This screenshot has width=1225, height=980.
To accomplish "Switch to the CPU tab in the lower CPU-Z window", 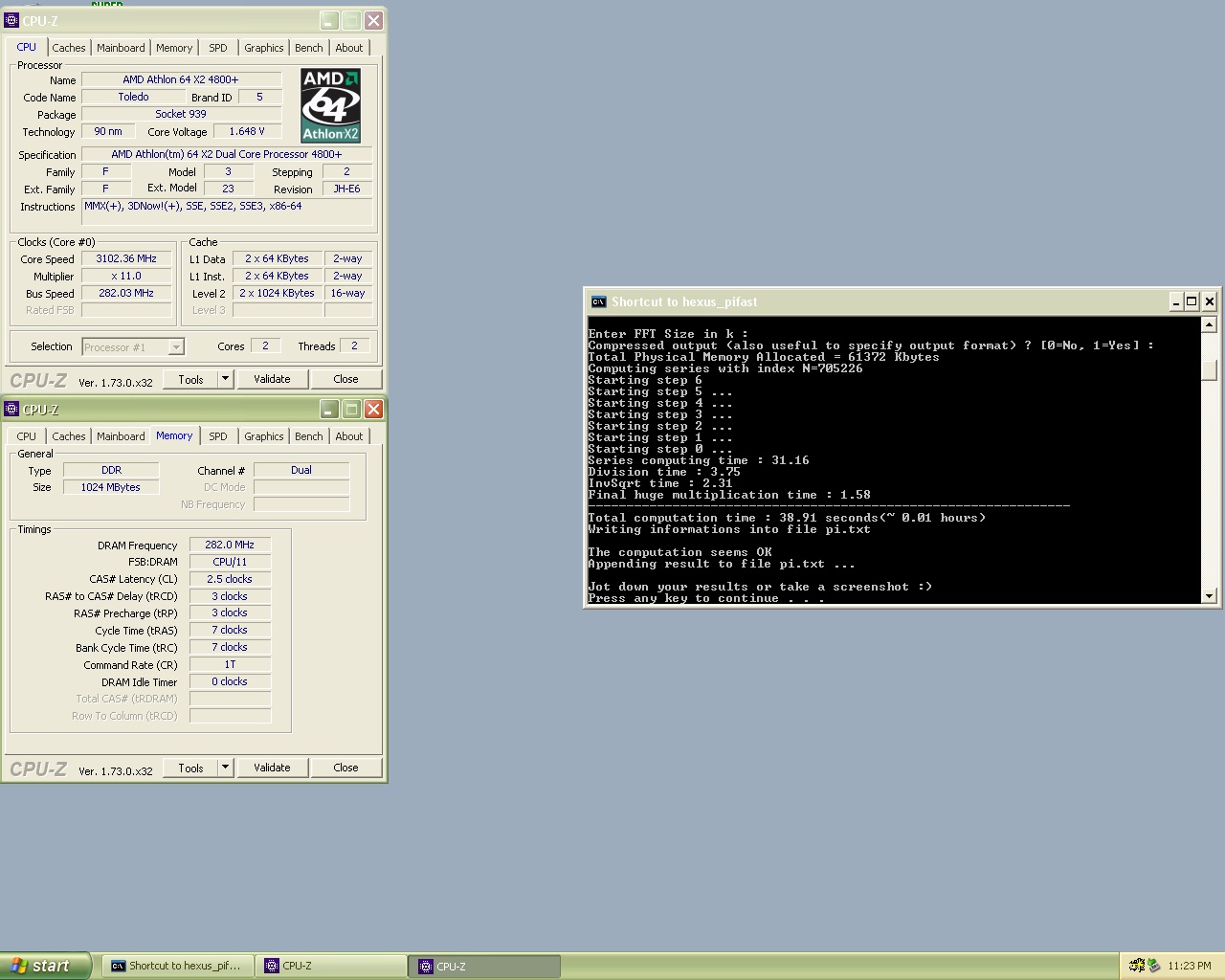I will tap(27, 436).
